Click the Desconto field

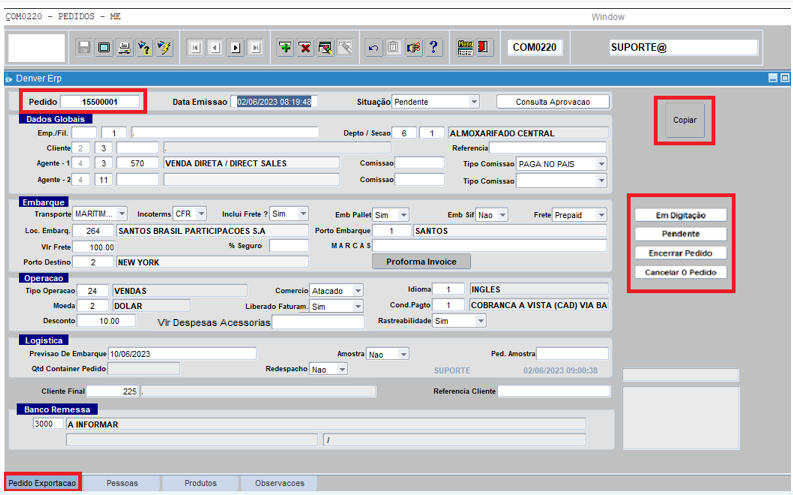(106, 321)
